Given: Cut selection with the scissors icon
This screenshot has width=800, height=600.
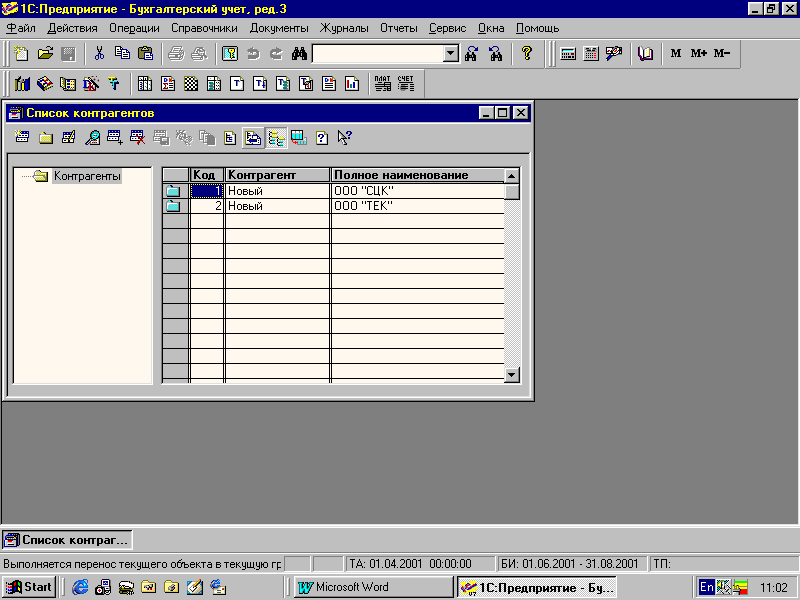Looking at the screenshot, I should tap(99, 54).
